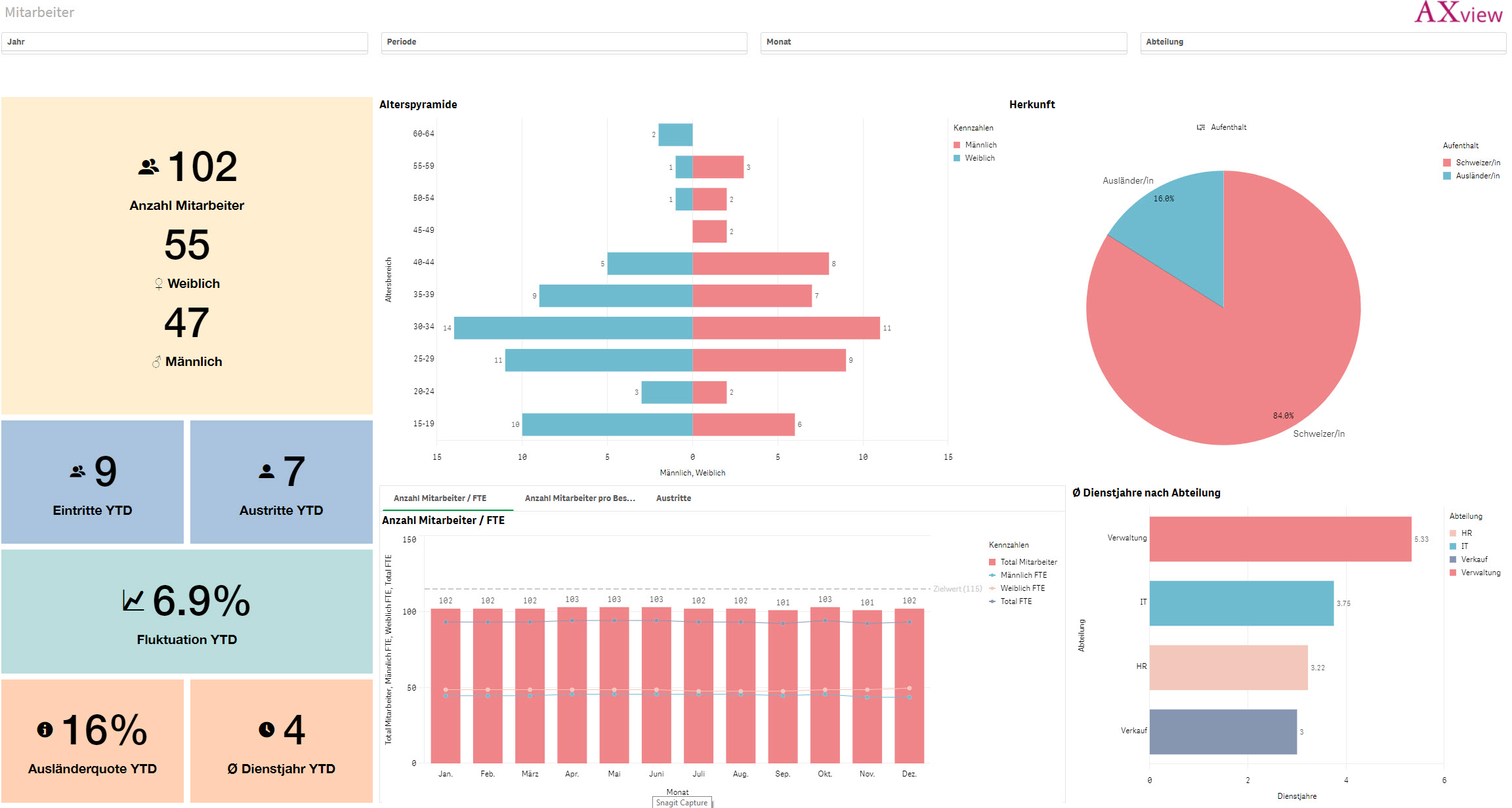
Task: Click the group icon in Eintritte YTD tile
Action: (77, 471)
